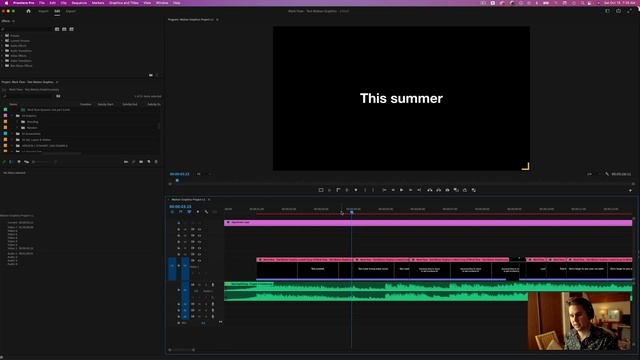Image resolution: width=640 pixels, height=360 pixels.
Task: Click the Lift button in Program Monitor
Action: pyautogui.click(x=430, y=190)
